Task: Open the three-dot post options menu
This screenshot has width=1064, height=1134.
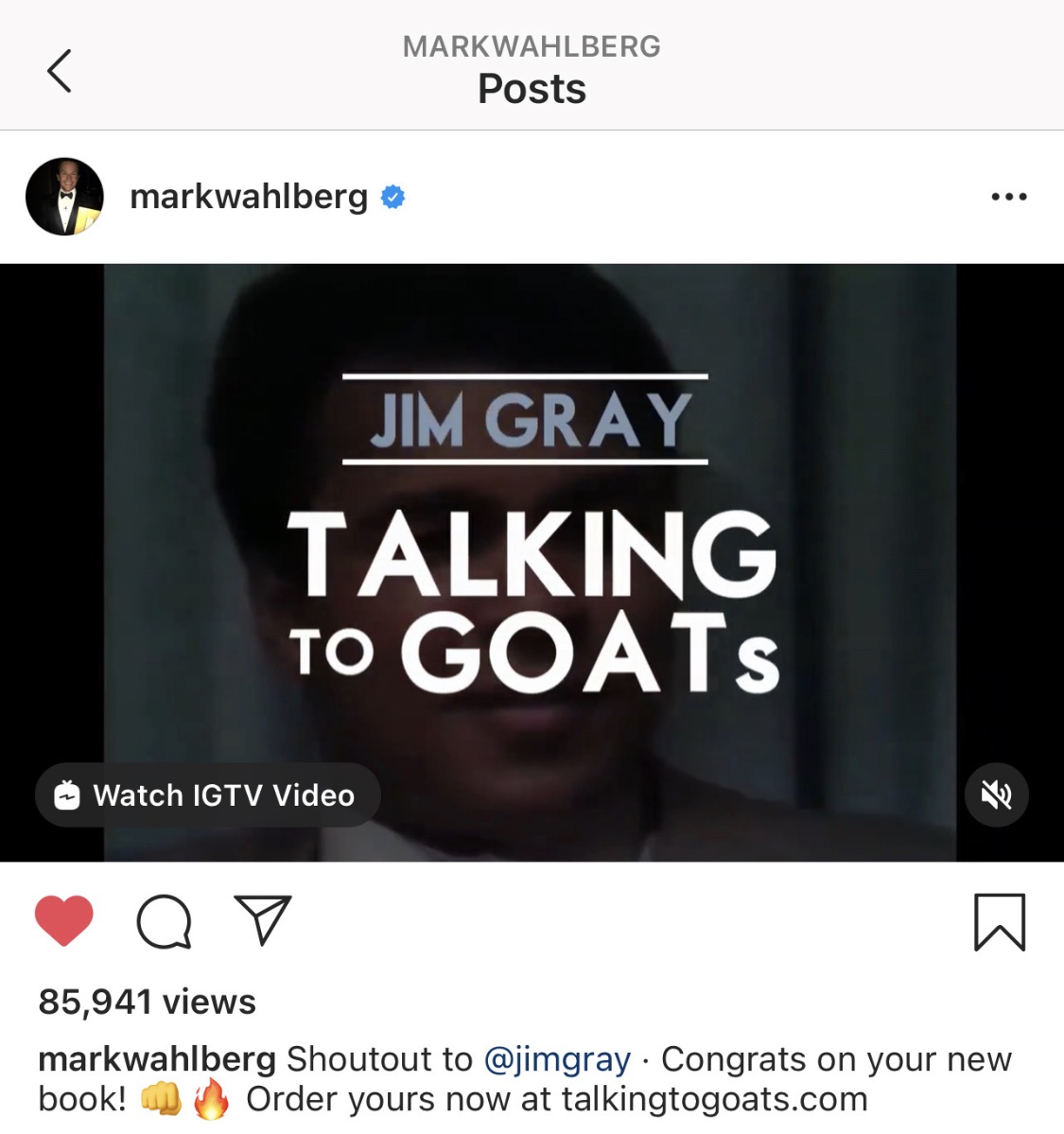Action: click(x=1009, y=197)
